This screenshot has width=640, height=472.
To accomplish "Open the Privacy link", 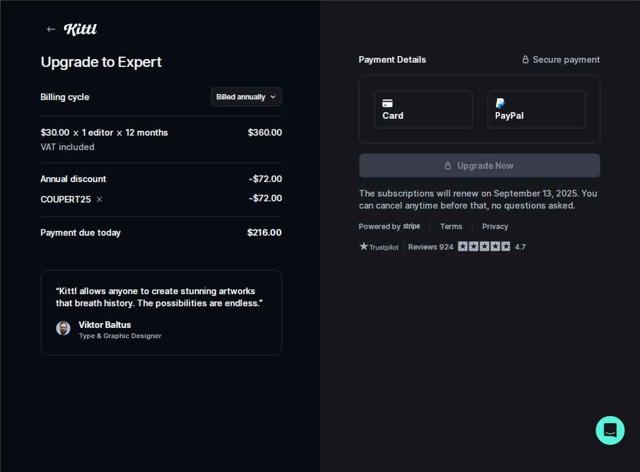I will (x=495, y=226).
